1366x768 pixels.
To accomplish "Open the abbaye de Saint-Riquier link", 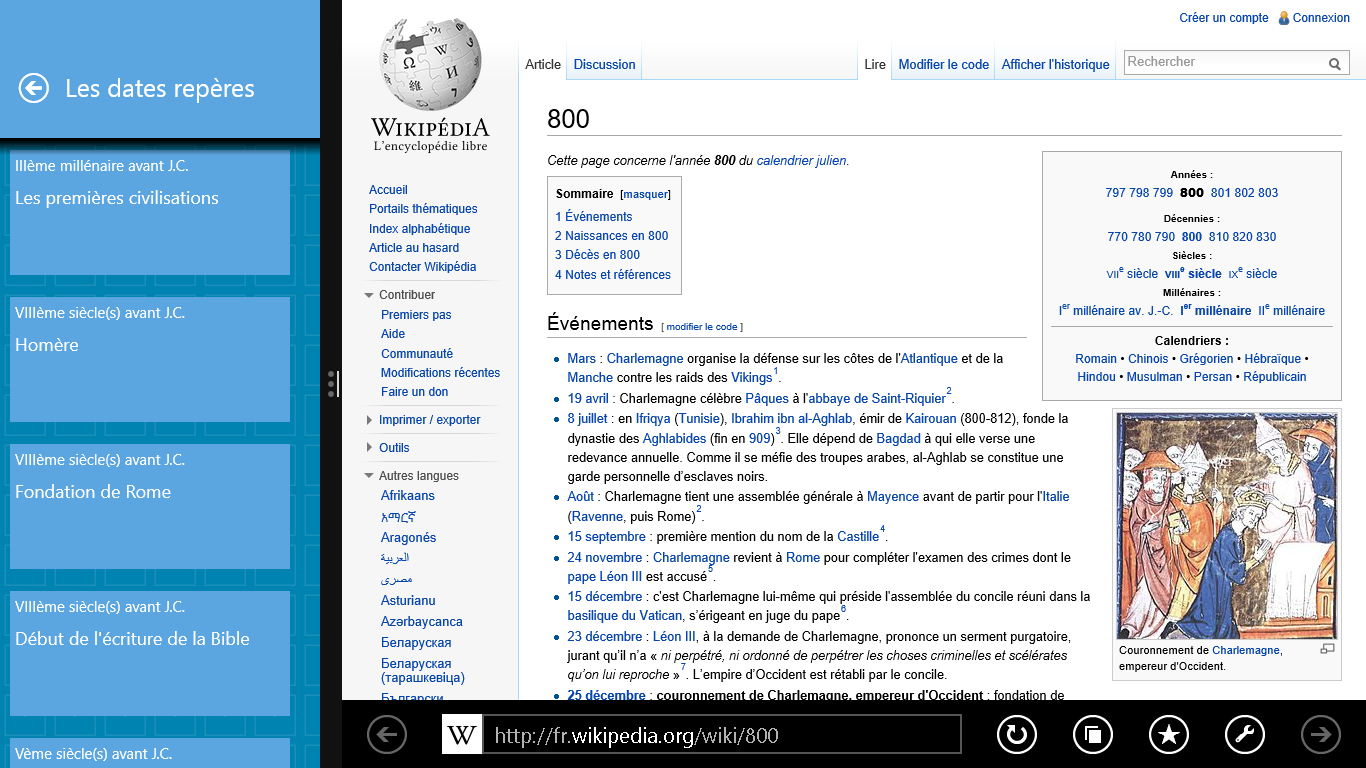I will tap(877, 398).
